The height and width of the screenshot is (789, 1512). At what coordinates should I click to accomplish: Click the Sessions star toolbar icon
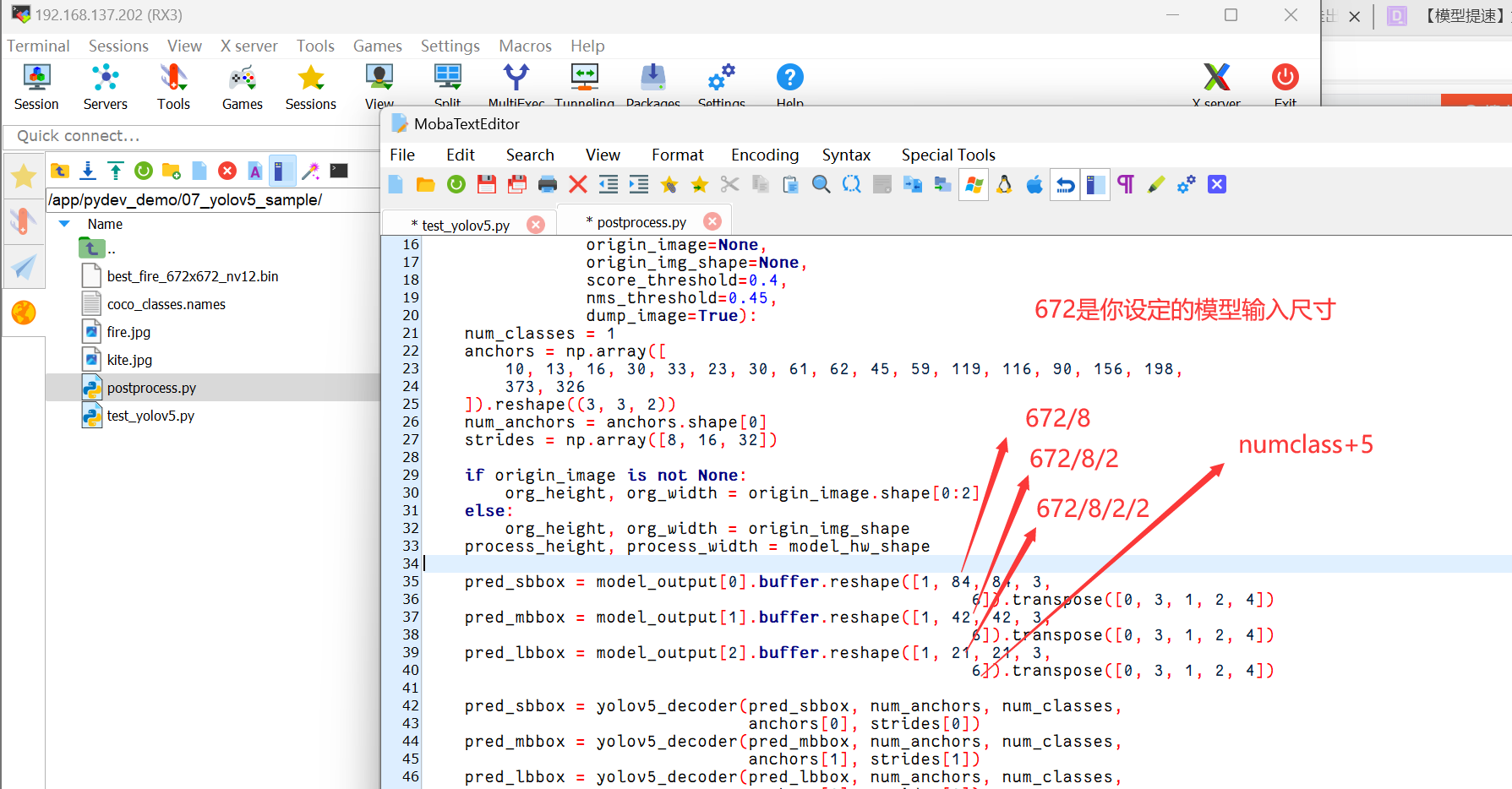[311, 87]
